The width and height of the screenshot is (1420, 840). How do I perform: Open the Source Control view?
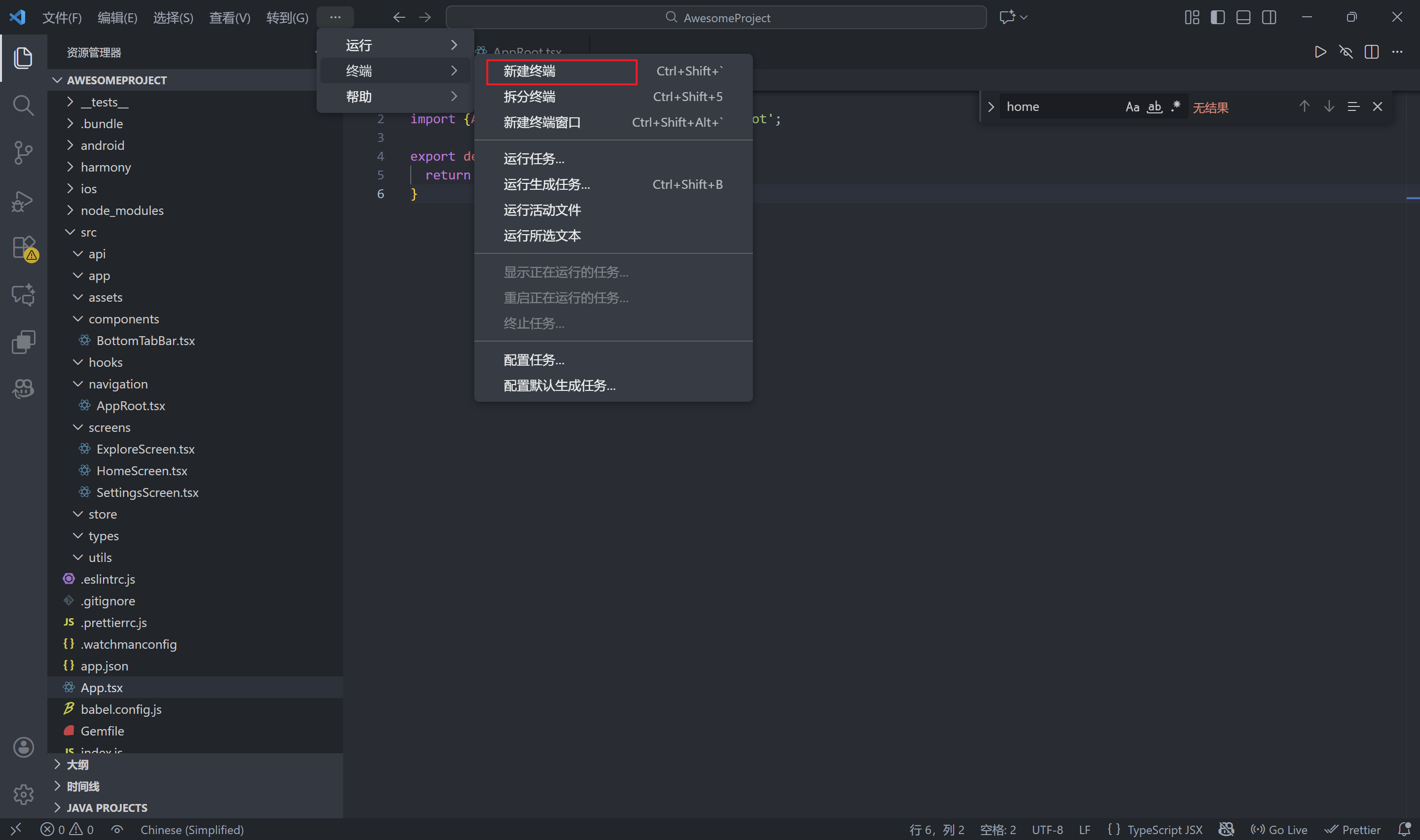tap(23, 153)
